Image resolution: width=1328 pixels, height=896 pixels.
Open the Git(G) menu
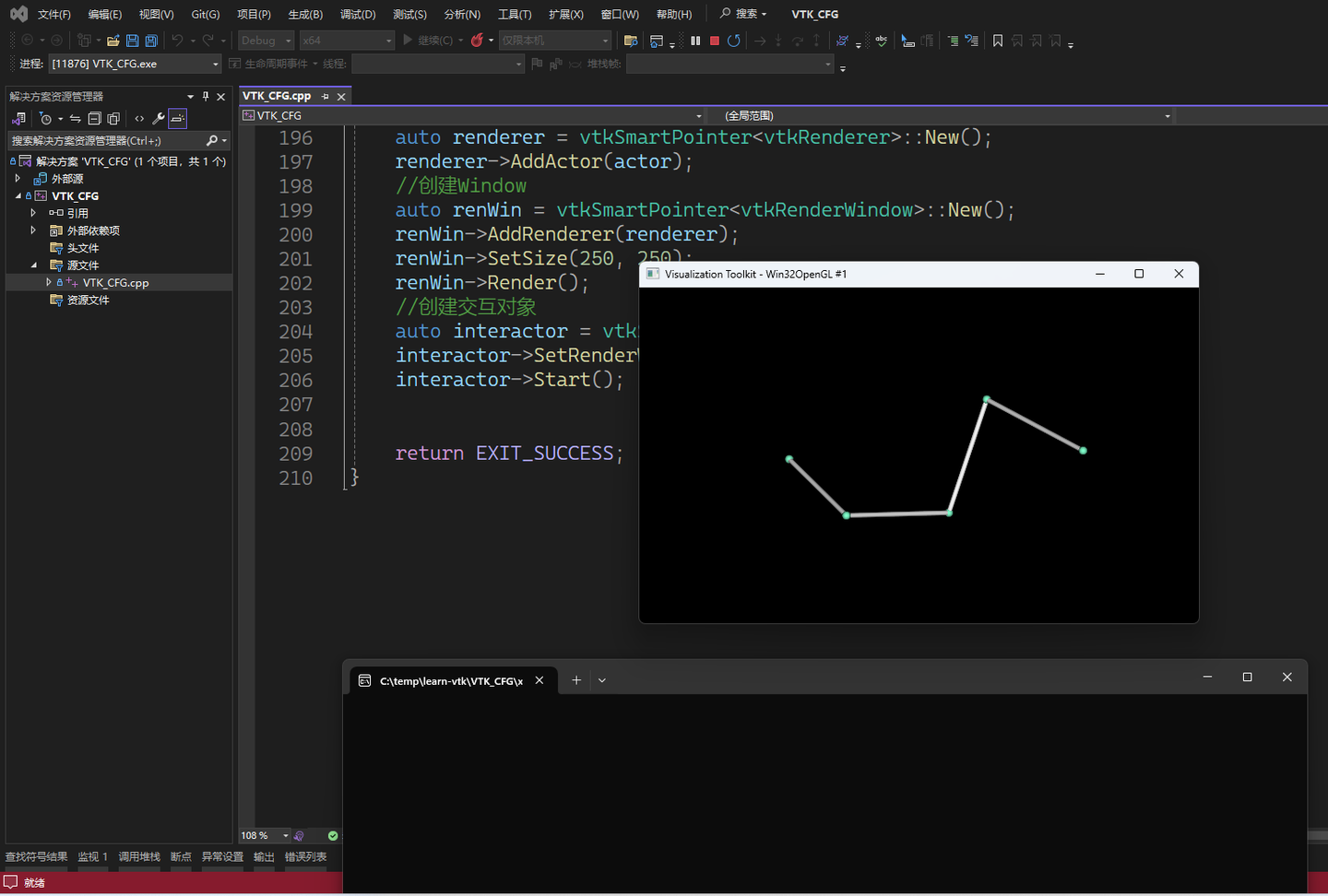click(206, 14)
